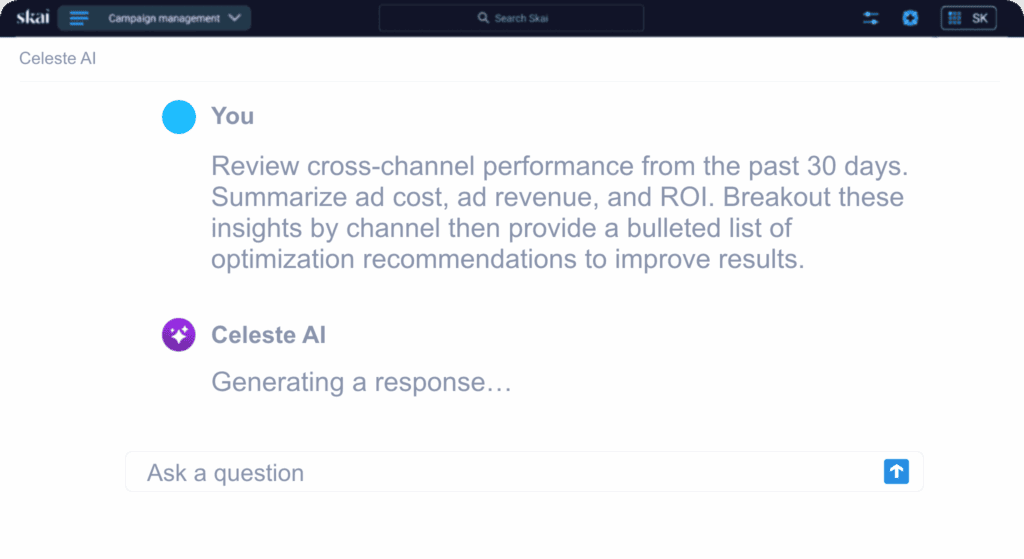Click the grid icon in SK button
Viewport: 1024px width, 559px height.
pyautogui.click(x=957, y=18)
